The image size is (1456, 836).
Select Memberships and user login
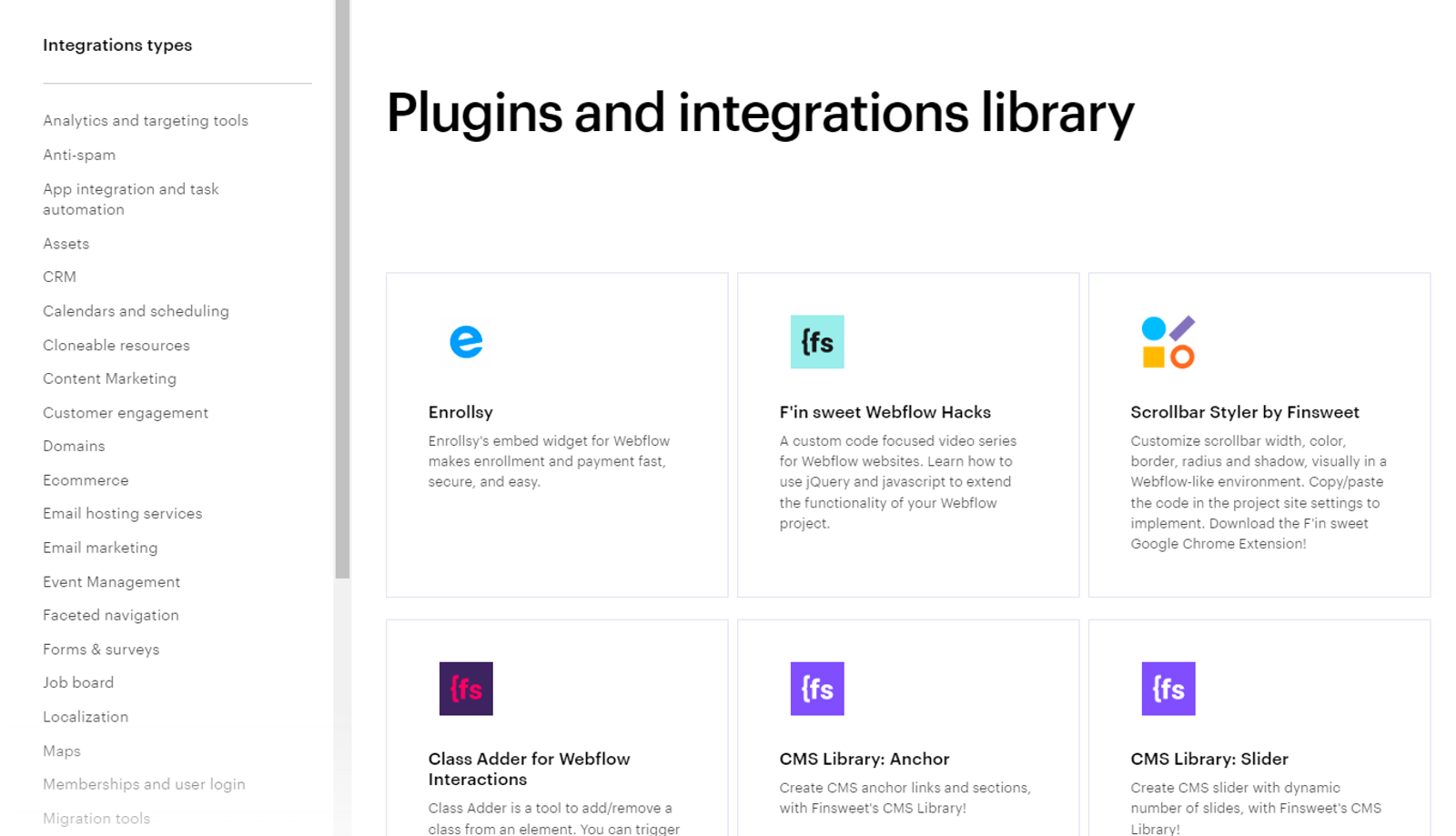point(144,784)
